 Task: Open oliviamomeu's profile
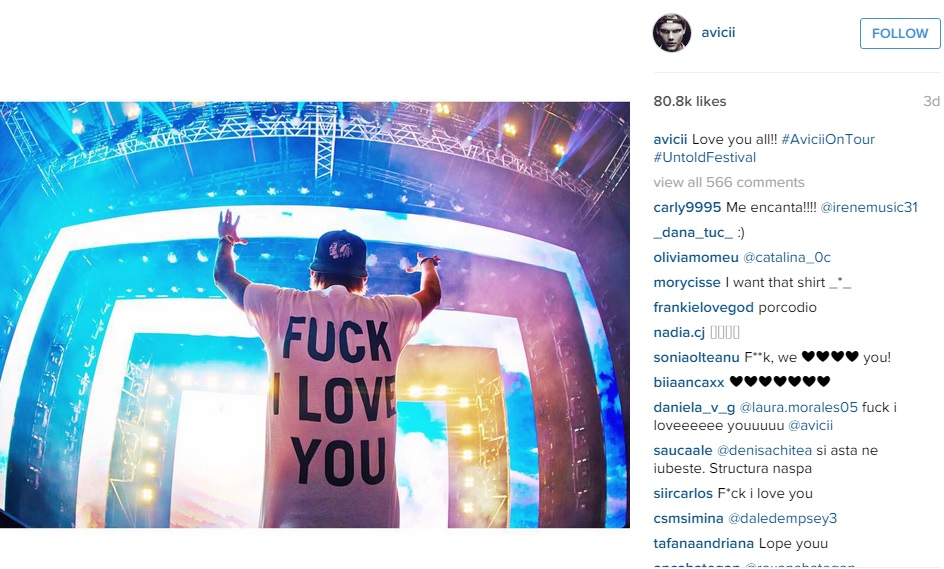[x=696, y=257]
